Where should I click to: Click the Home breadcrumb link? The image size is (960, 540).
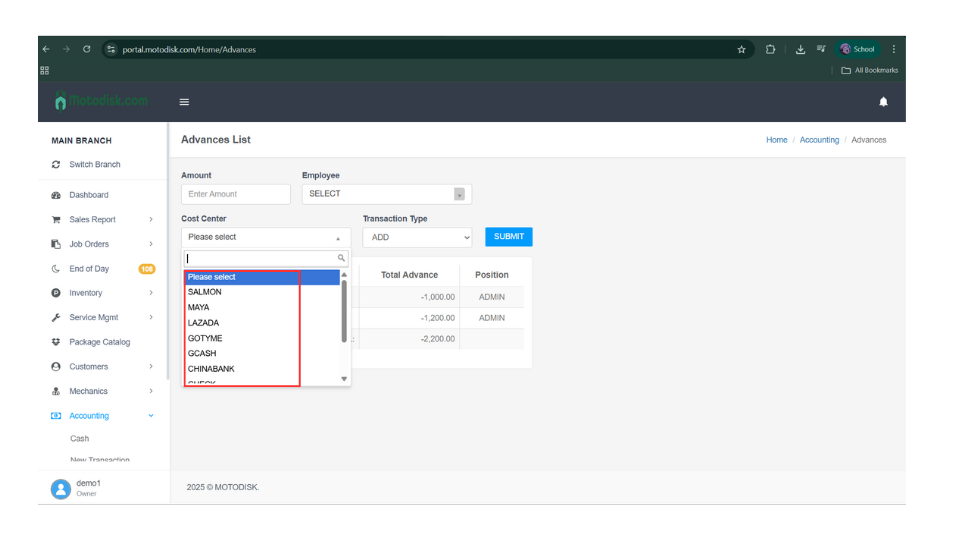pyautogui.click(x=776, y=140)
